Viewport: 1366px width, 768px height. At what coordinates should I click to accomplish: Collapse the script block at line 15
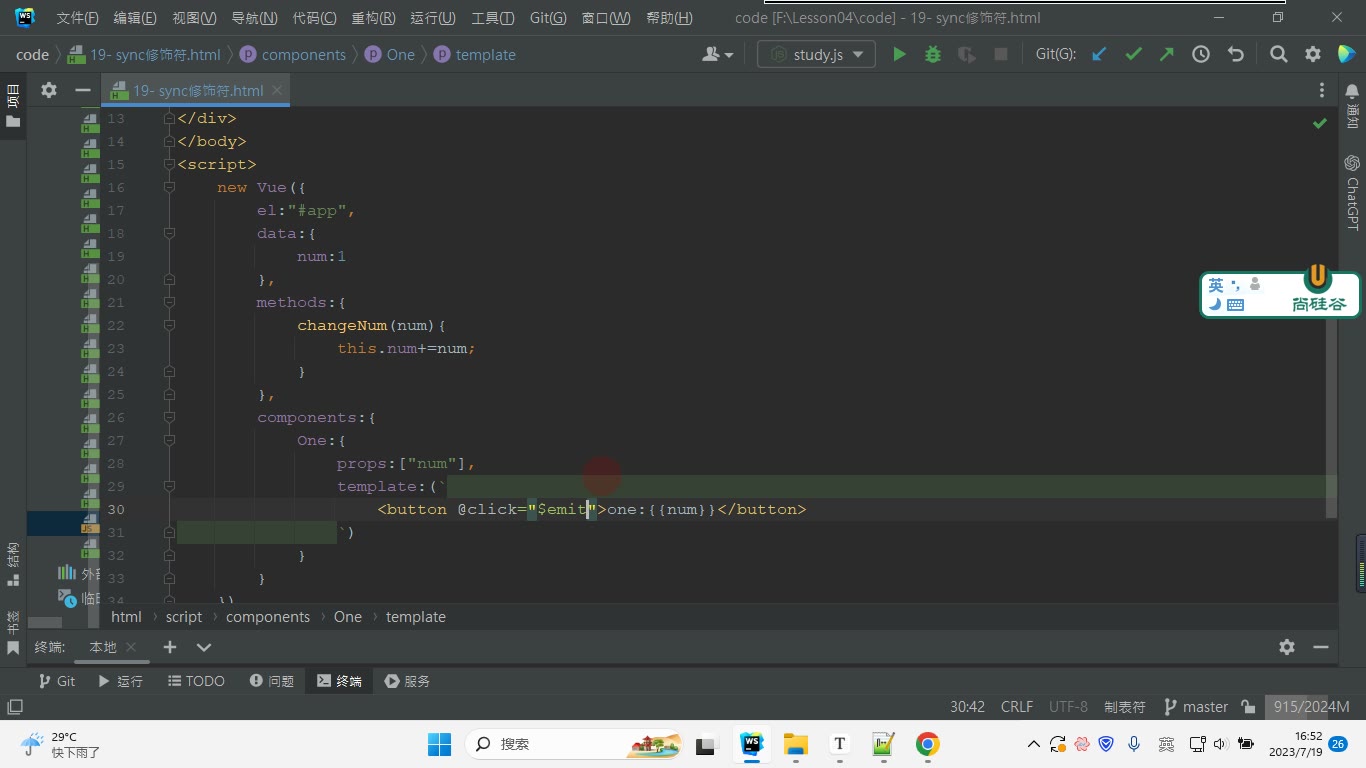point(169,164)
